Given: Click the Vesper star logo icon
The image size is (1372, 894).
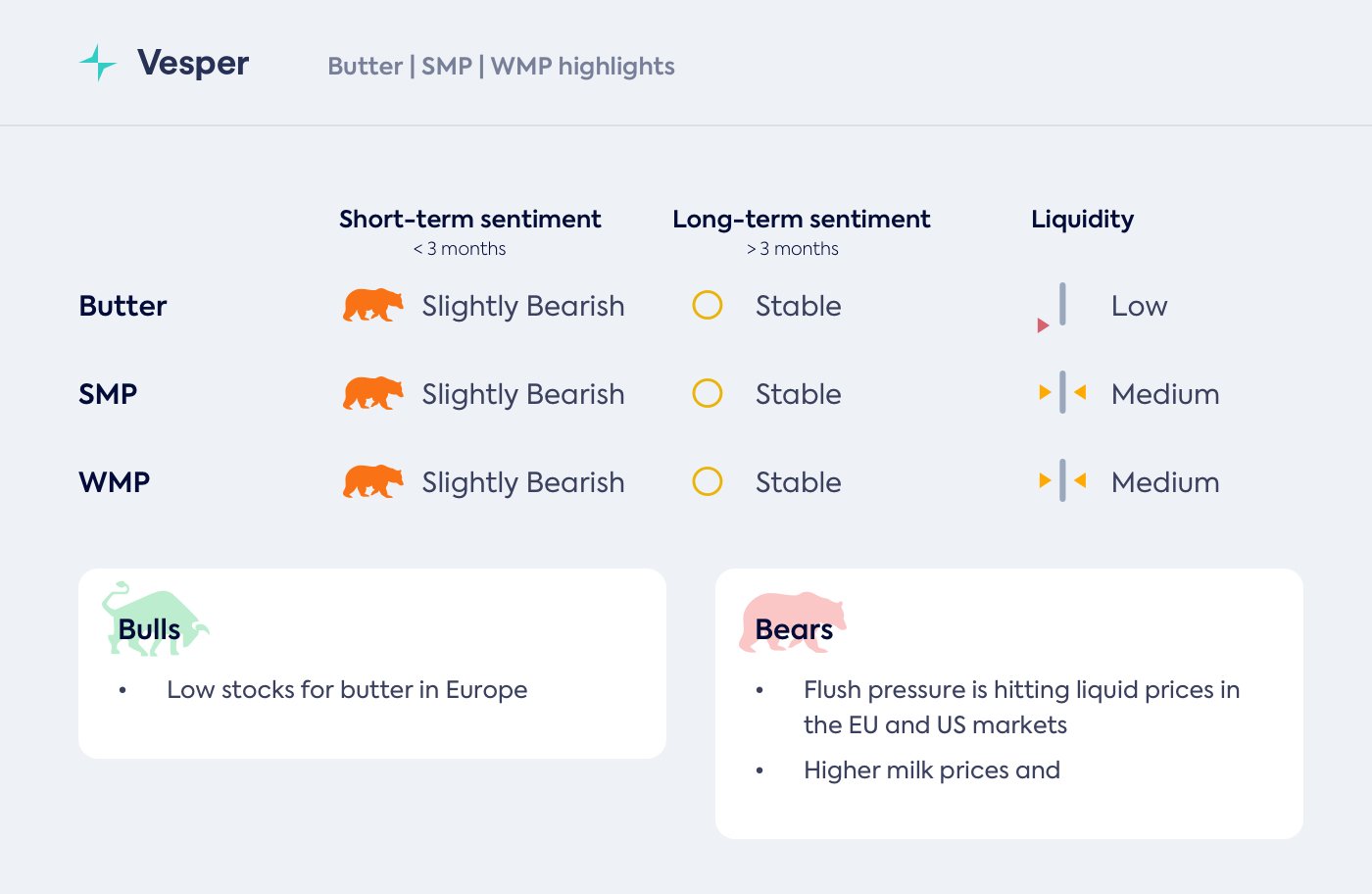Looking at the screenshot, I should [x=98, y=63].
